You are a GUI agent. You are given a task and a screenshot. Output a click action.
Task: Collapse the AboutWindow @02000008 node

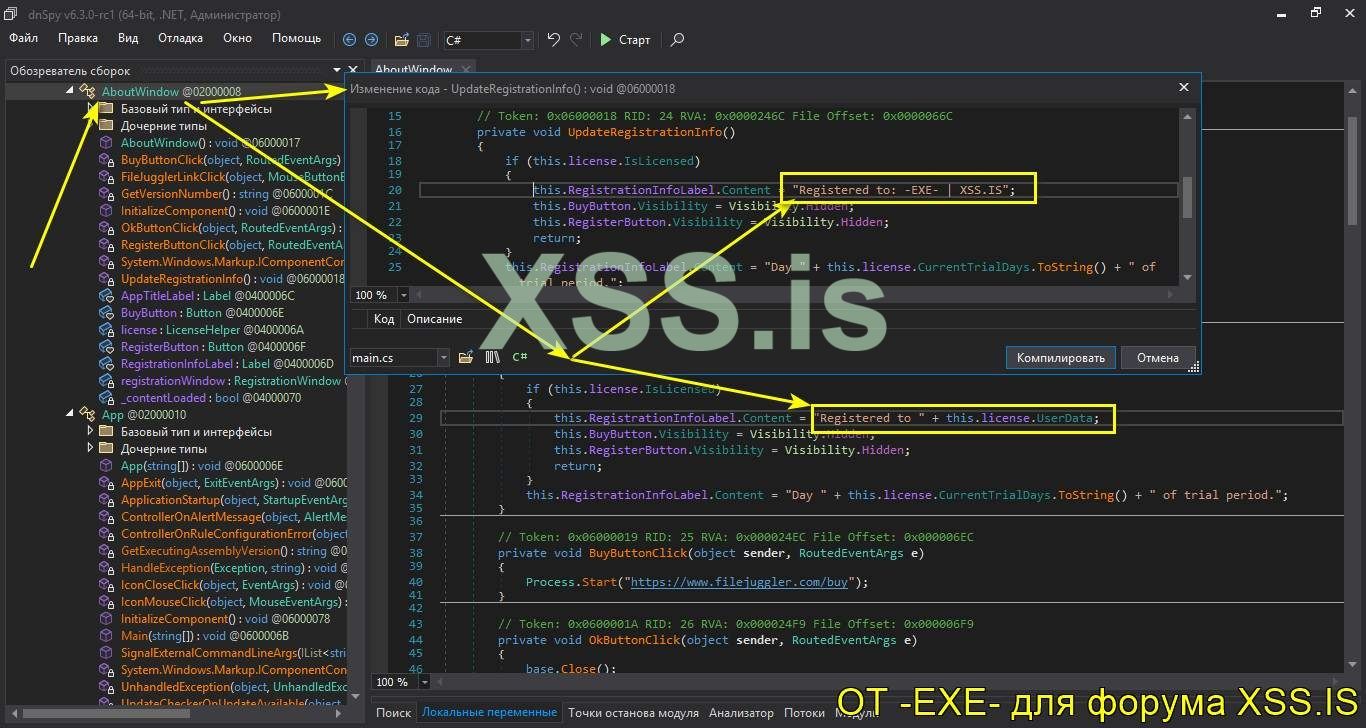pos(70,91)
